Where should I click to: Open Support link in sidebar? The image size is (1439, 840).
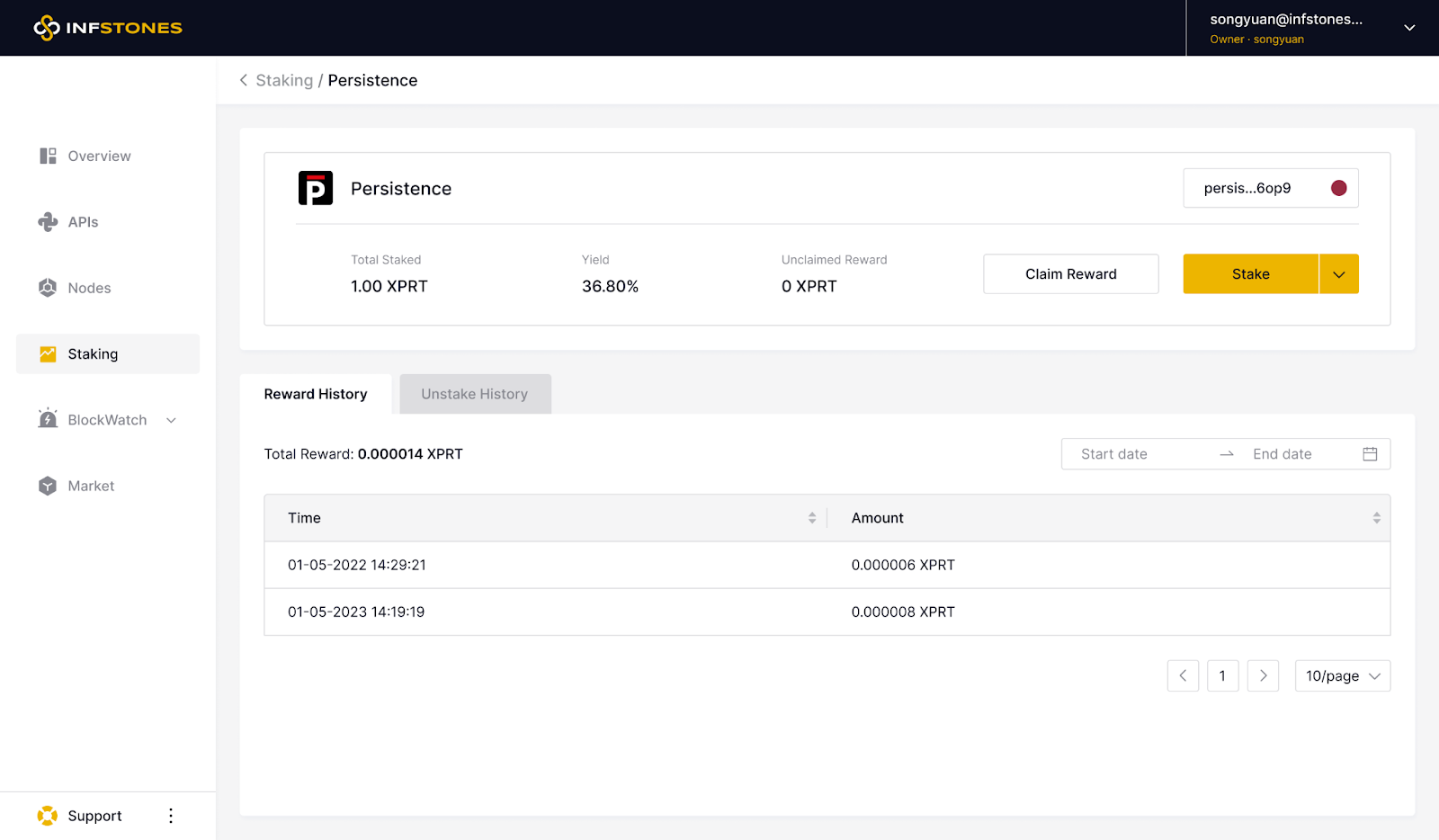tap(94, 816)
